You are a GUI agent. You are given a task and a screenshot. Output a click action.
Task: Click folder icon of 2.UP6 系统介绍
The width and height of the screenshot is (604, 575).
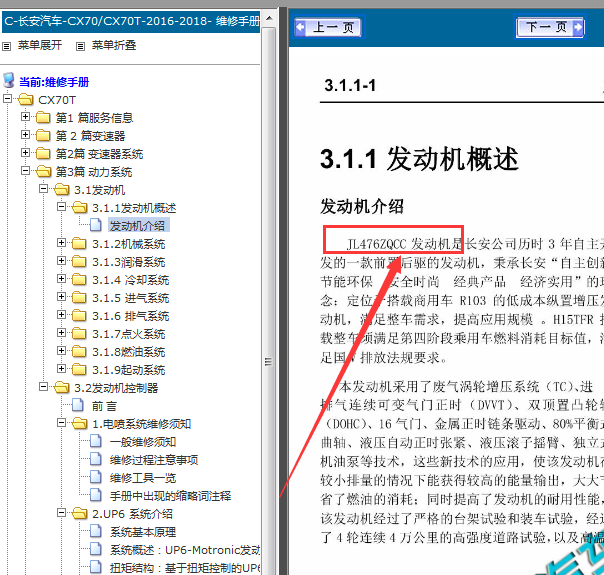[x=80, y=514]
